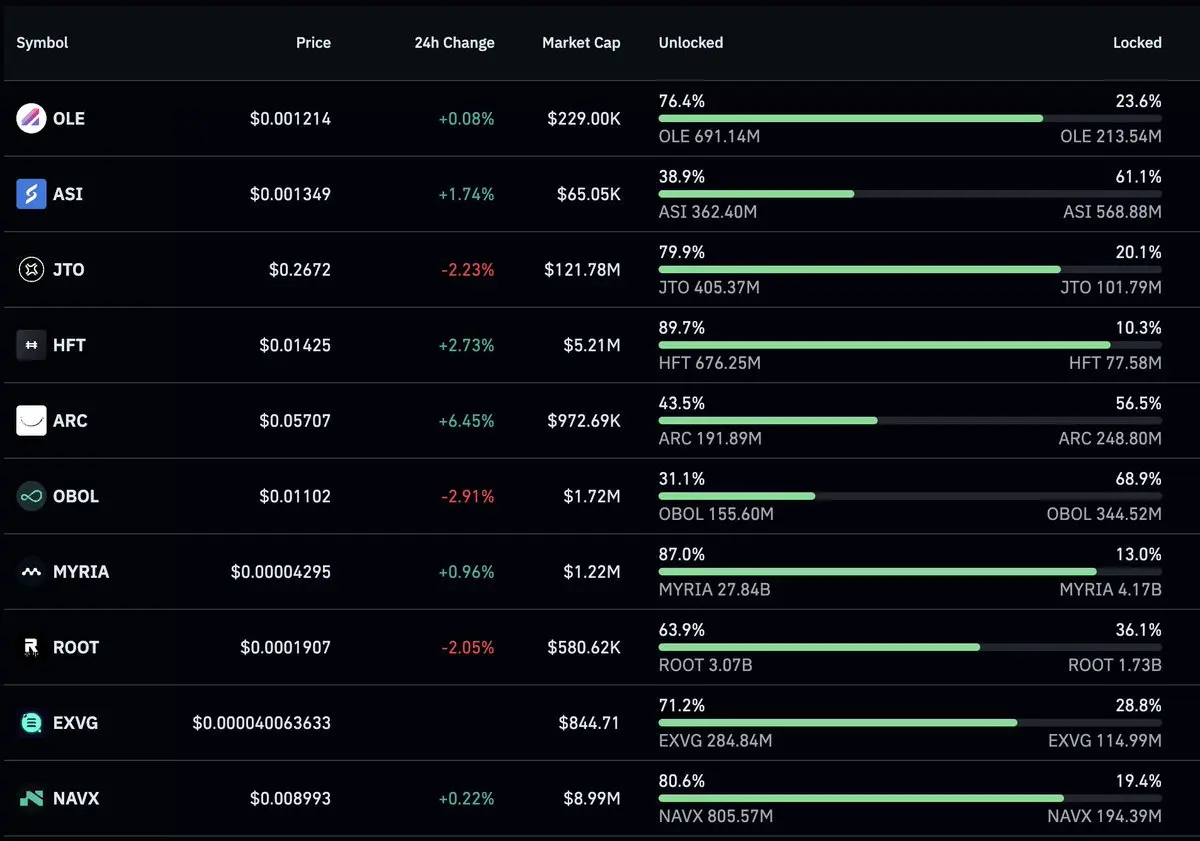
Task: Sort by the Symbol column header
Action: click(x=42, y=43)
